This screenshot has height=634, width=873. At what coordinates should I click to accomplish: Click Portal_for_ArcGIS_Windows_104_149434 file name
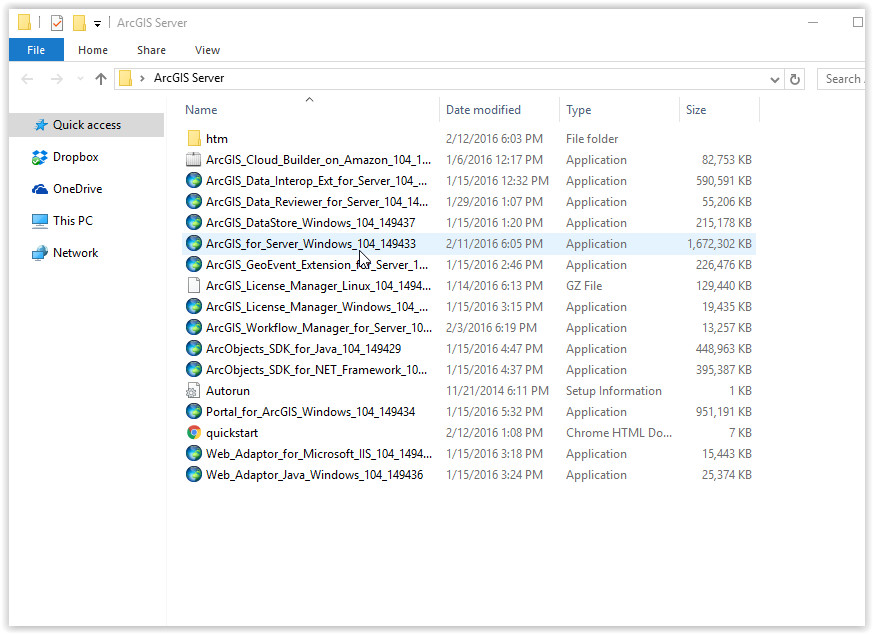310,412
